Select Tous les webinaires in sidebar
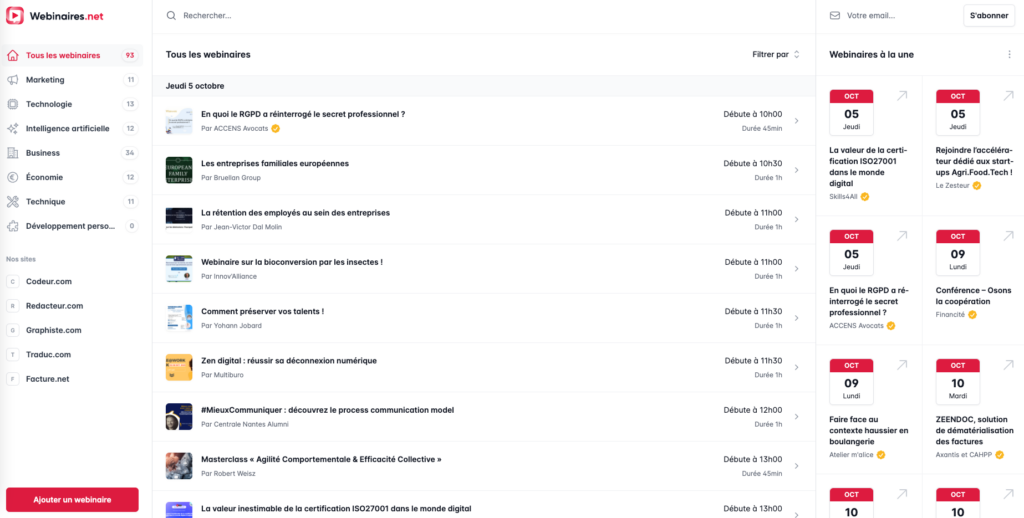The image size is (1024, 518). [x=63, y=56]
